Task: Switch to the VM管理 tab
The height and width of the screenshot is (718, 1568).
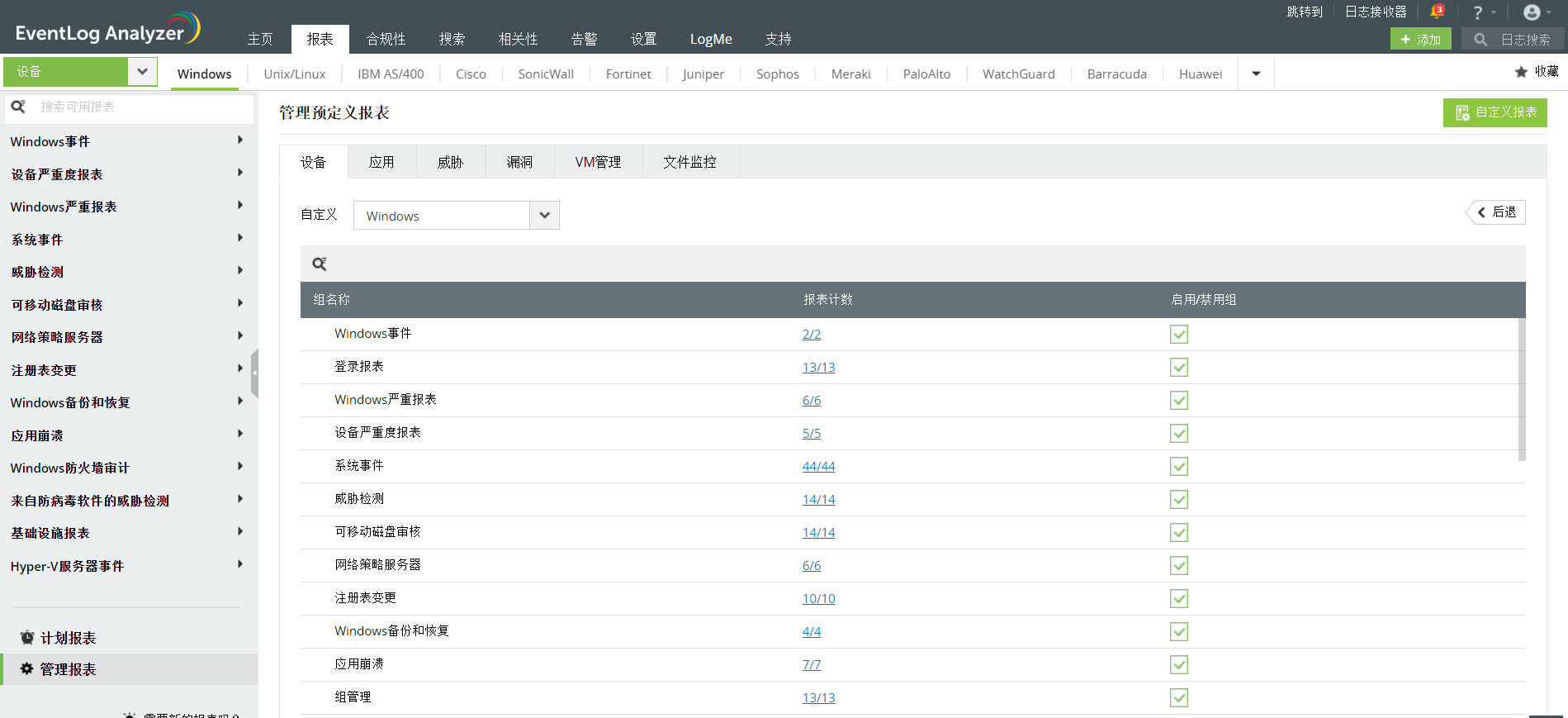Action: (x=598, y=162)
